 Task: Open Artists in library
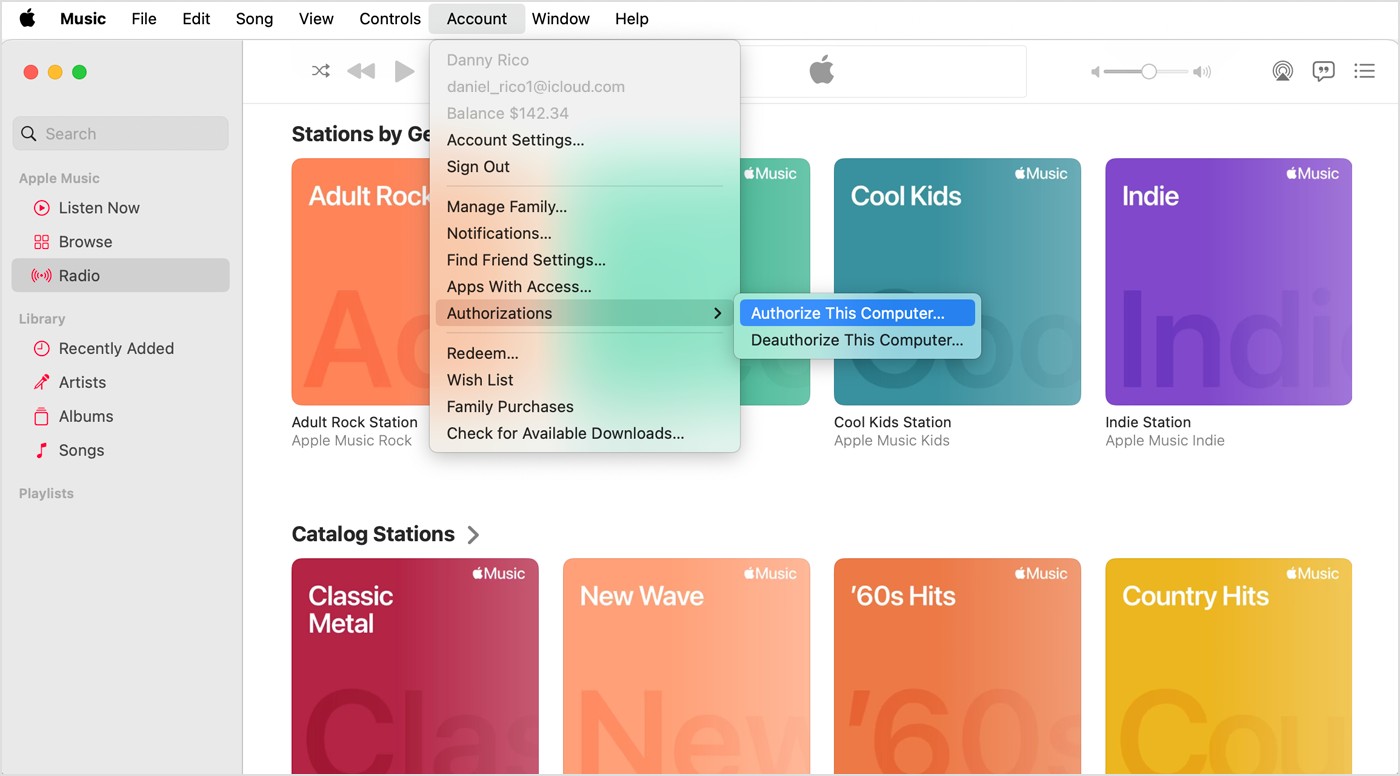(120, 382)
